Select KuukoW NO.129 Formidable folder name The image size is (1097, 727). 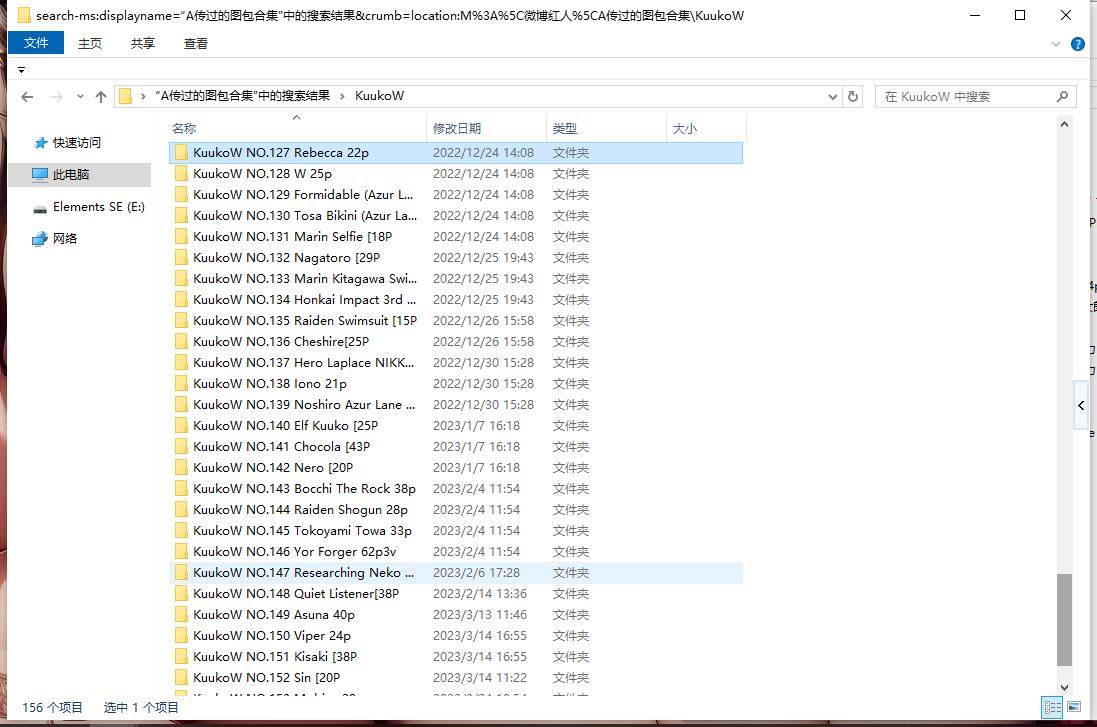click(303, 195)
